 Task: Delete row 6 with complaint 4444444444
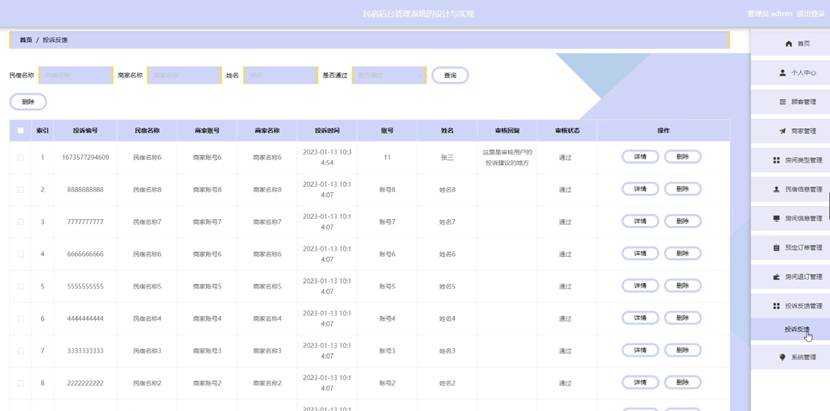pyautogui.click(x=683, y=318)
